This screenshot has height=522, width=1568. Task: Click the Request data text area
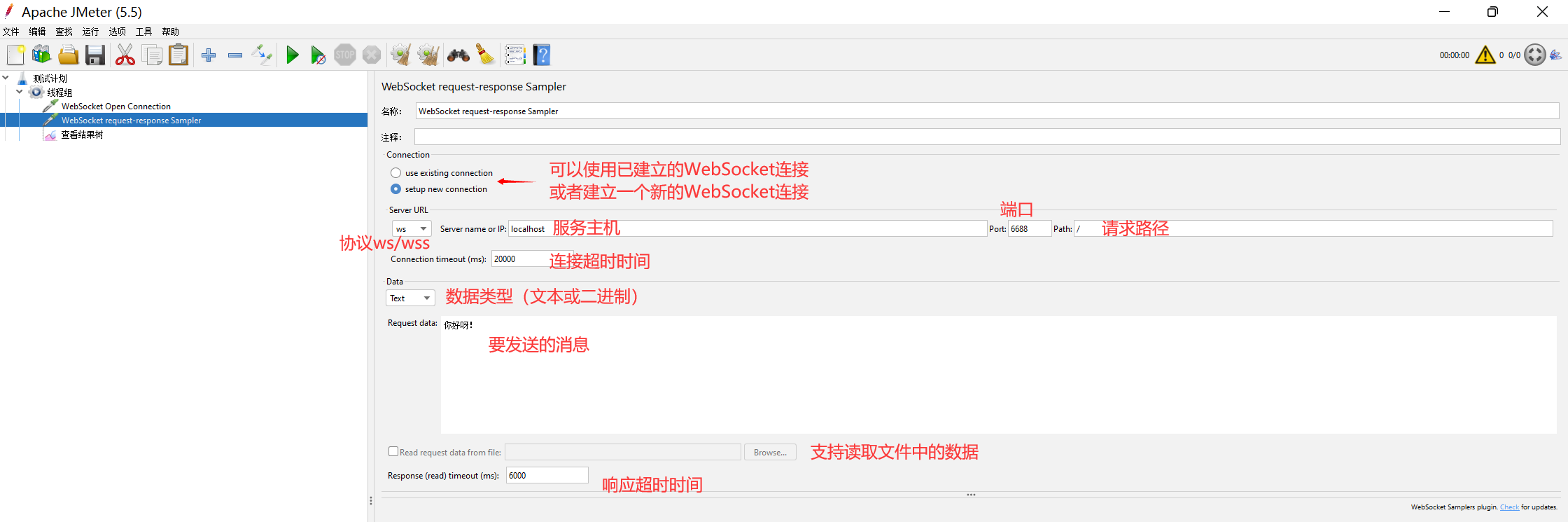(x=998, y=375)
